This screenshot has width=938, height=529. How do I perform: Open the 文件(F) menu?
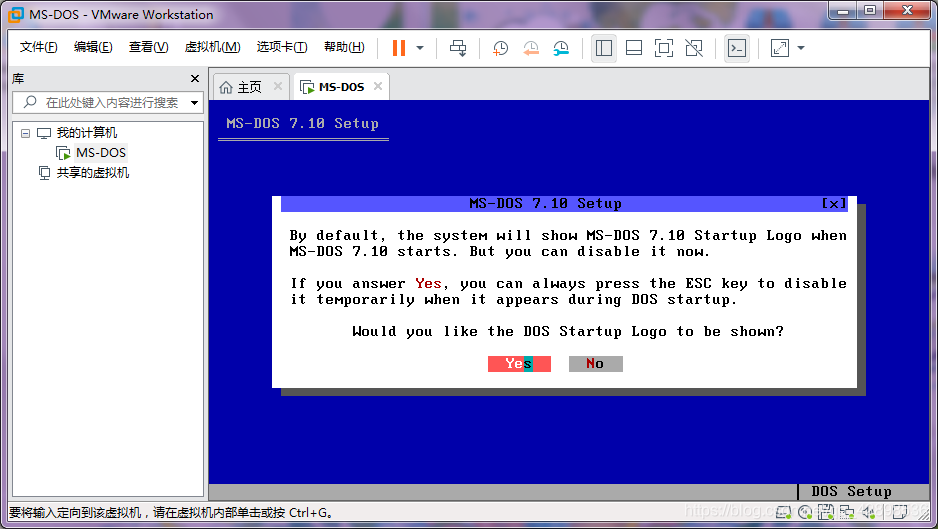(38, 47)
